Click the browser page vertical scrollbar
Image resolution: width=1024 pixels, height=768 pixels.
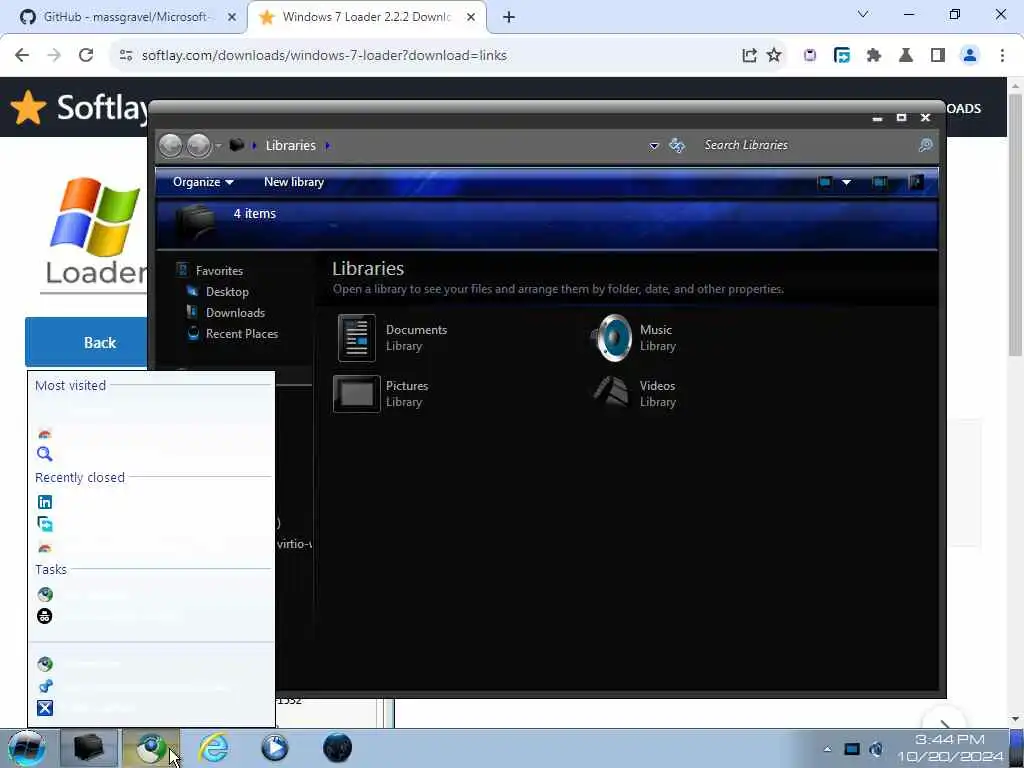[x=1015, y=225]
